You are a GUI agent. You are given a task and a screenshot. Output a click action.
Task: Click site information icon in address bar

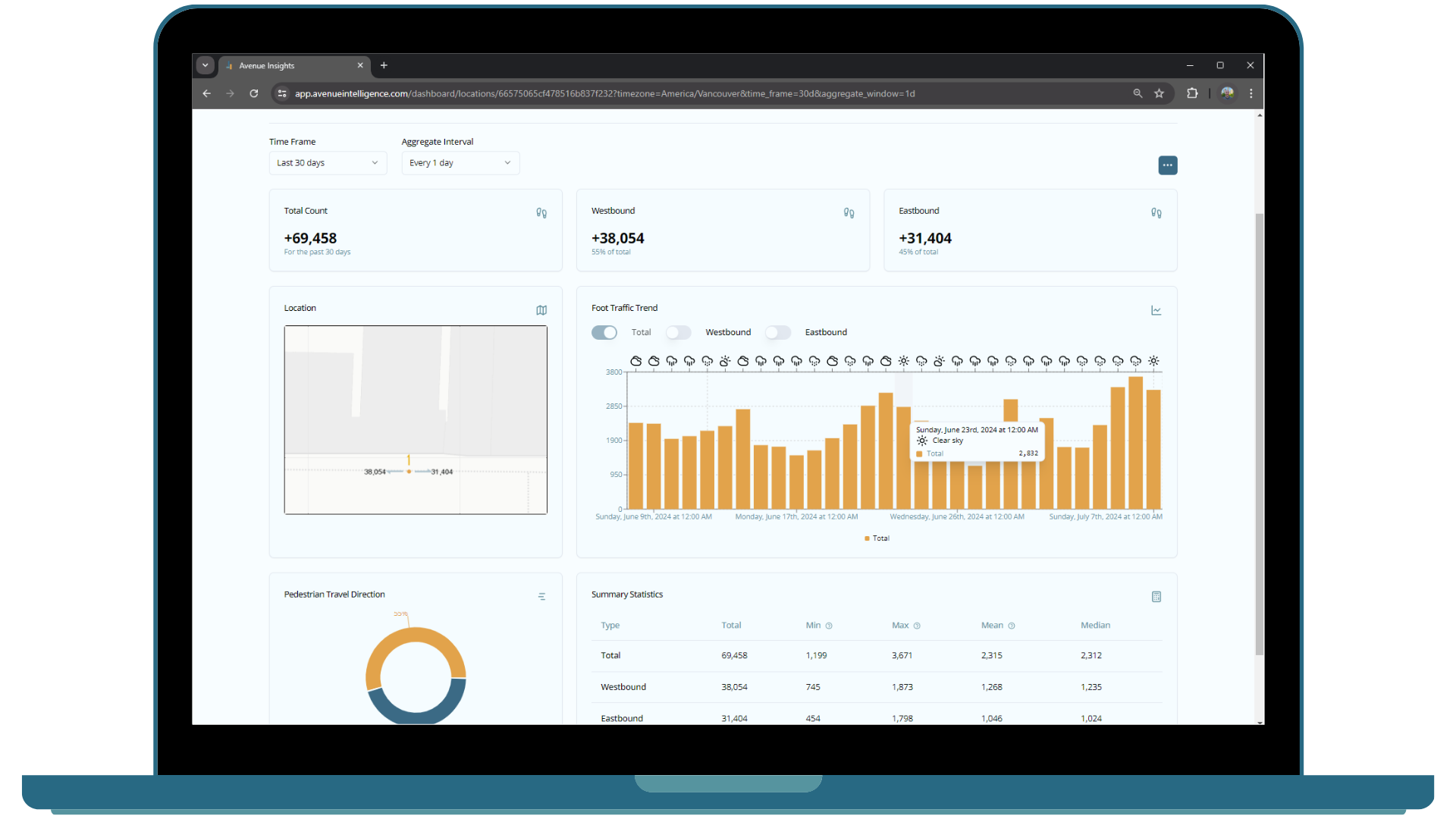282,93
